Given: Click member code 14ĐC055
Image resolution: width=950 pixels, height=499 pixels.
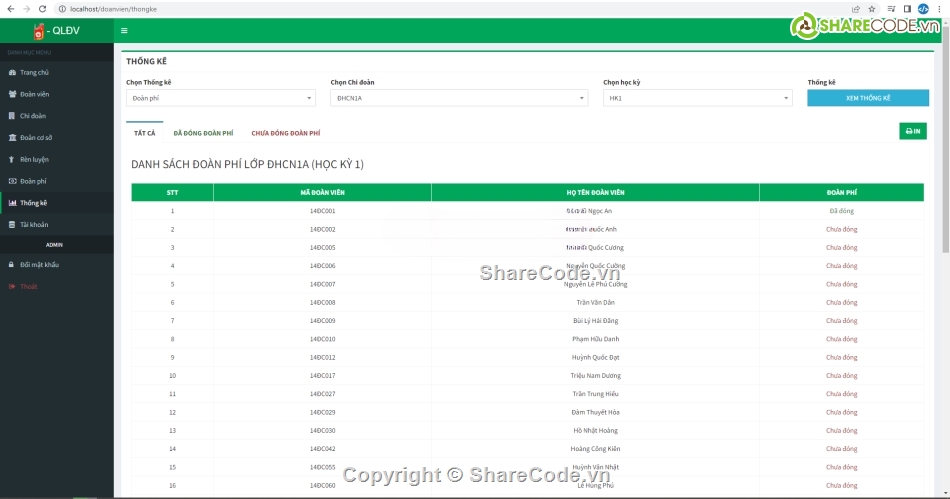Looking at the screenshot, I should click(x=322, y=468).
